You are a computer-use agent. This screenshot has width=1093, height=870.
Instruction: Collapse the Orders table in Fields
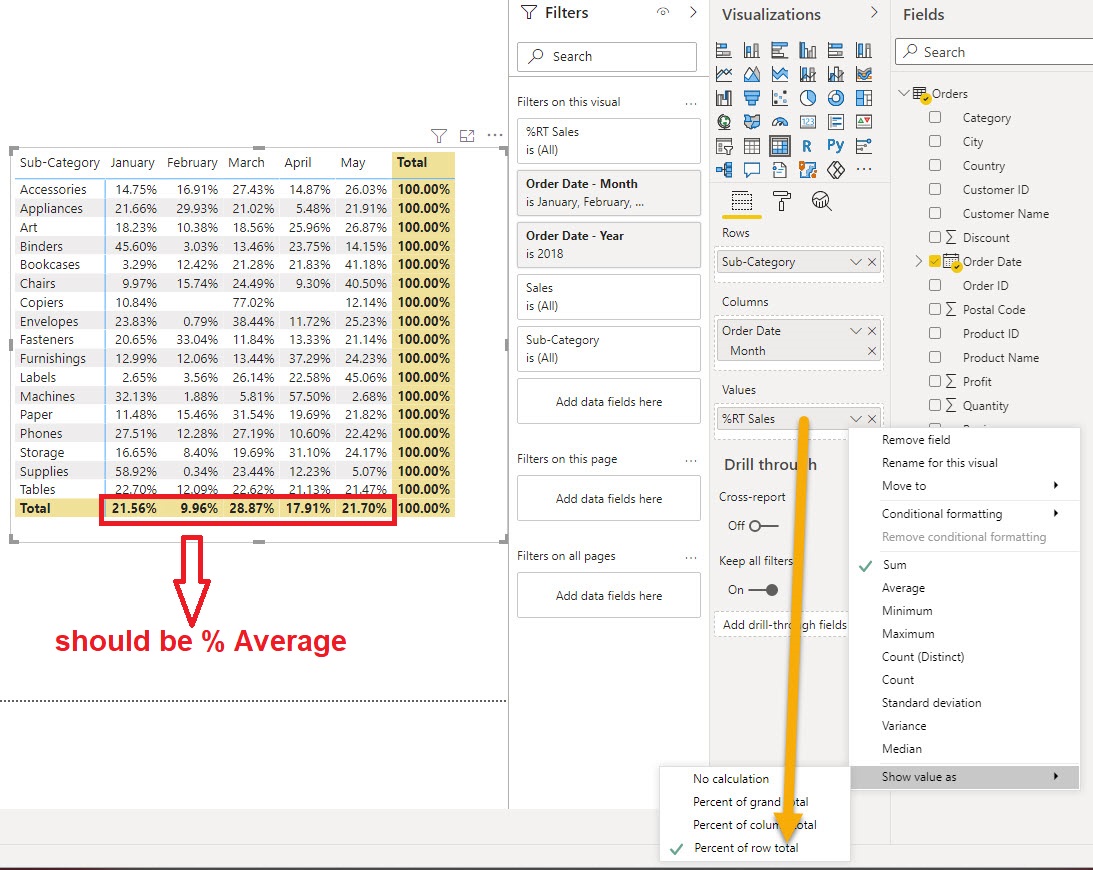click(903, 93)
